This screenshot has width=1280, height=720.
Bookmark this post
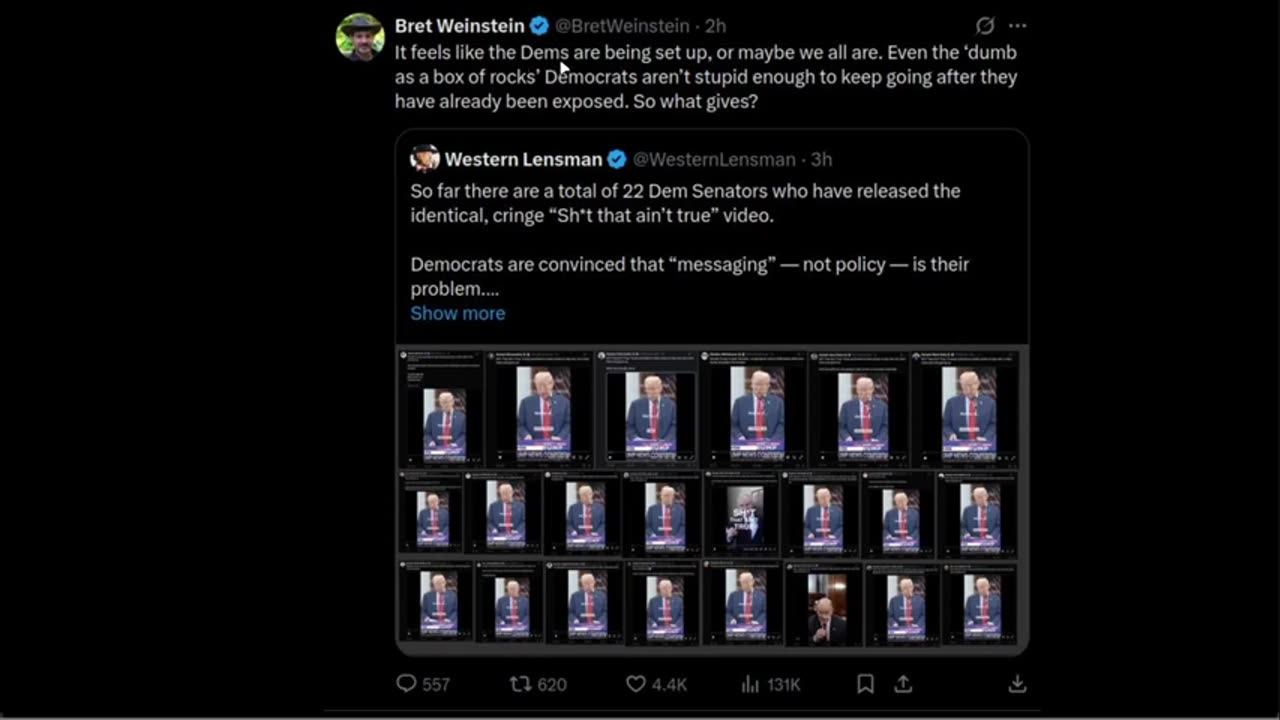click(865, 684)
